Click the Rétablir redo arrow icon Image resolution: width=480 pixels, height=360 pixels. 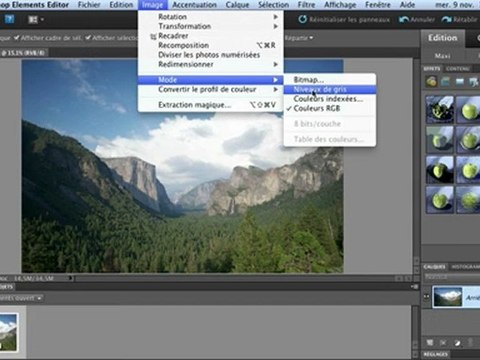click(446, 20)
